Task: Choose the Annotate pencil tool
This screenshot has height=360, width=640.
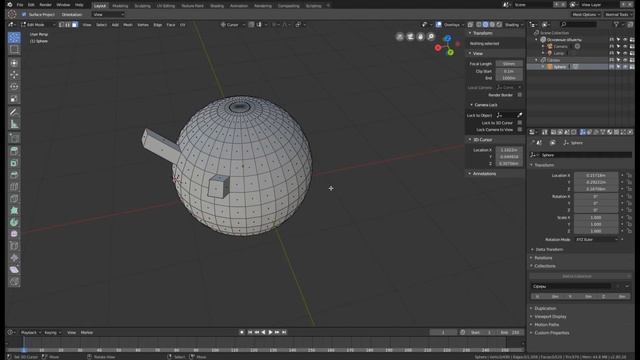Action: tap(14, 112)
